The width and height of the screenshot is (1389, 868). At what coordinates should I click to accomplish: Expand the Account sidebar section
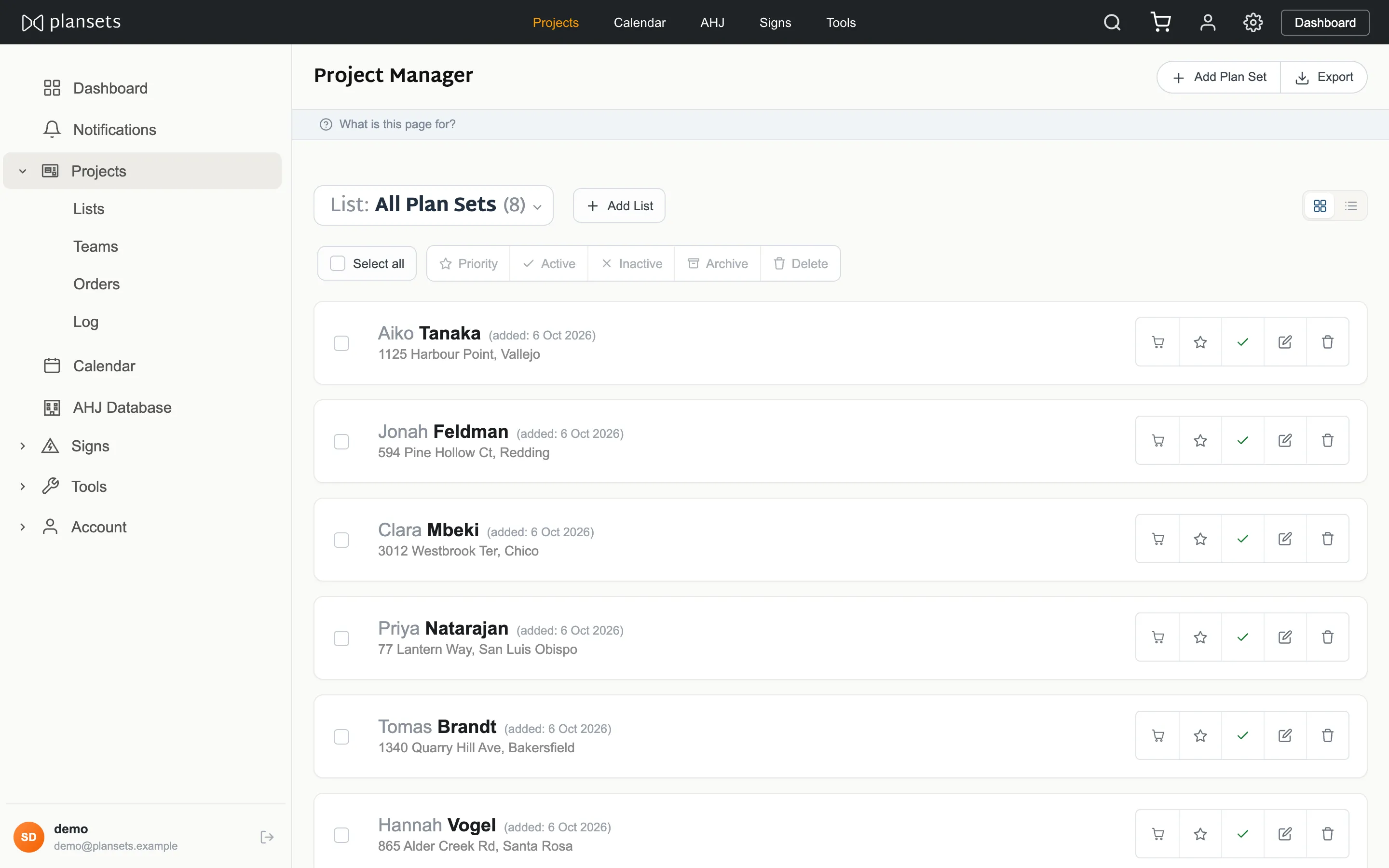click(x=22, y=527)
